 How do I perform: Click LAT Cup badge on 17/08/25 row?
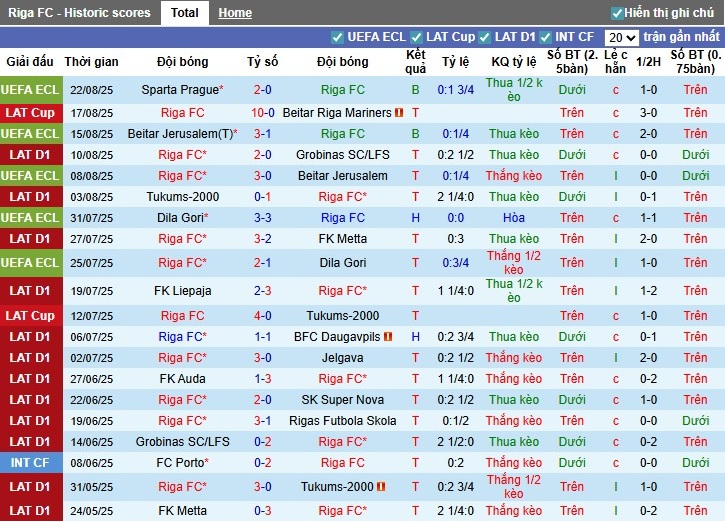click(30, 113)
